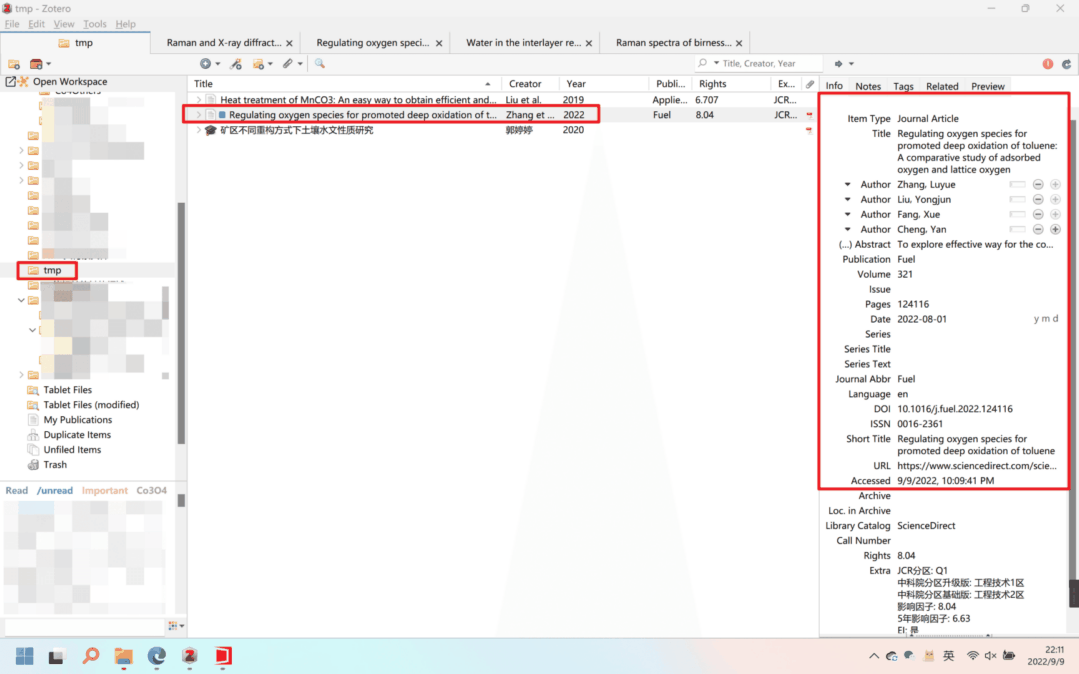Toggle name field mode for Zhang, Luyue
Viewport: 1079px width, 674px height.
click(x=1017, y=185)
